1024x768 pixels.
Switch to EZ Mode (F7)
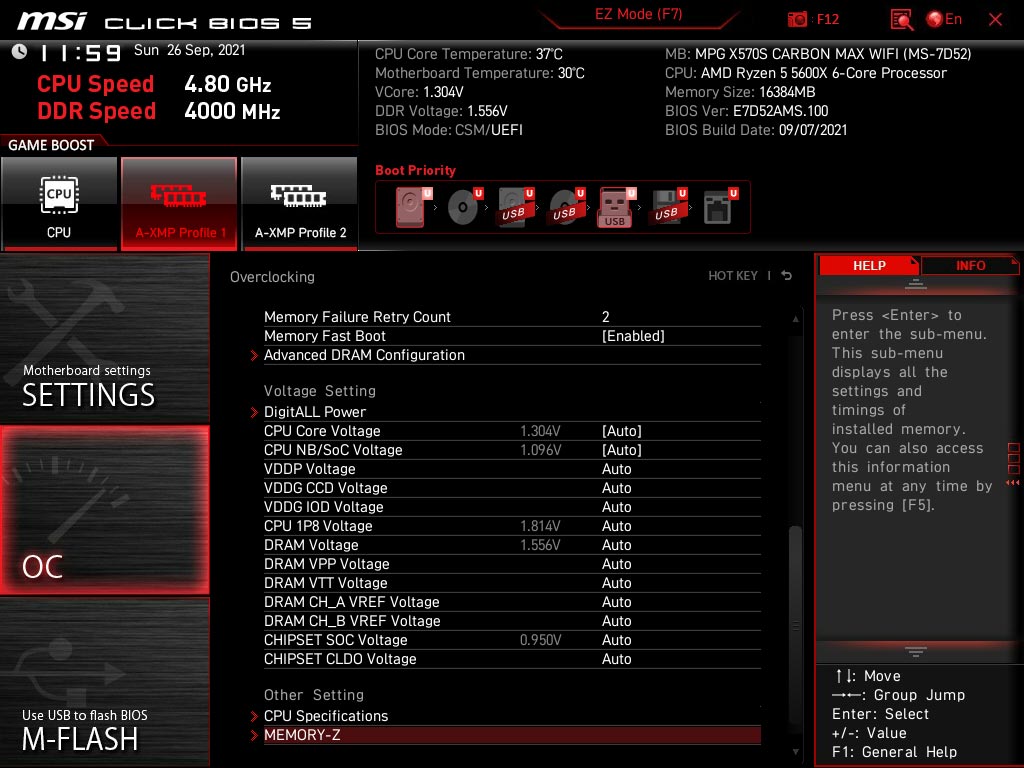click(638, 14)
